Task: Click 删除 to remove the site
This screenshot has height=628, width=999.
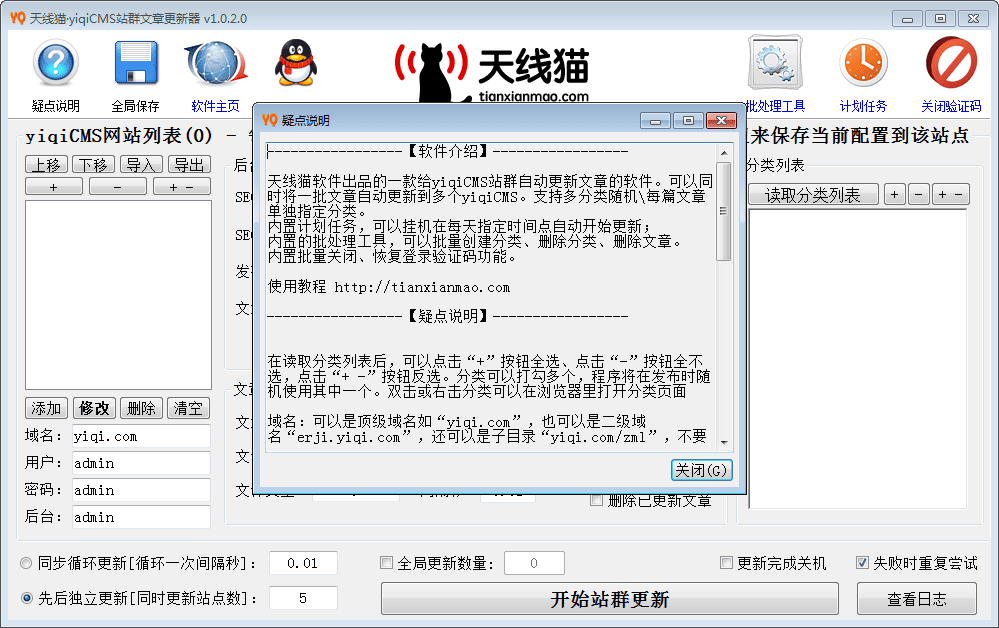Action: [x=141, y=408]
